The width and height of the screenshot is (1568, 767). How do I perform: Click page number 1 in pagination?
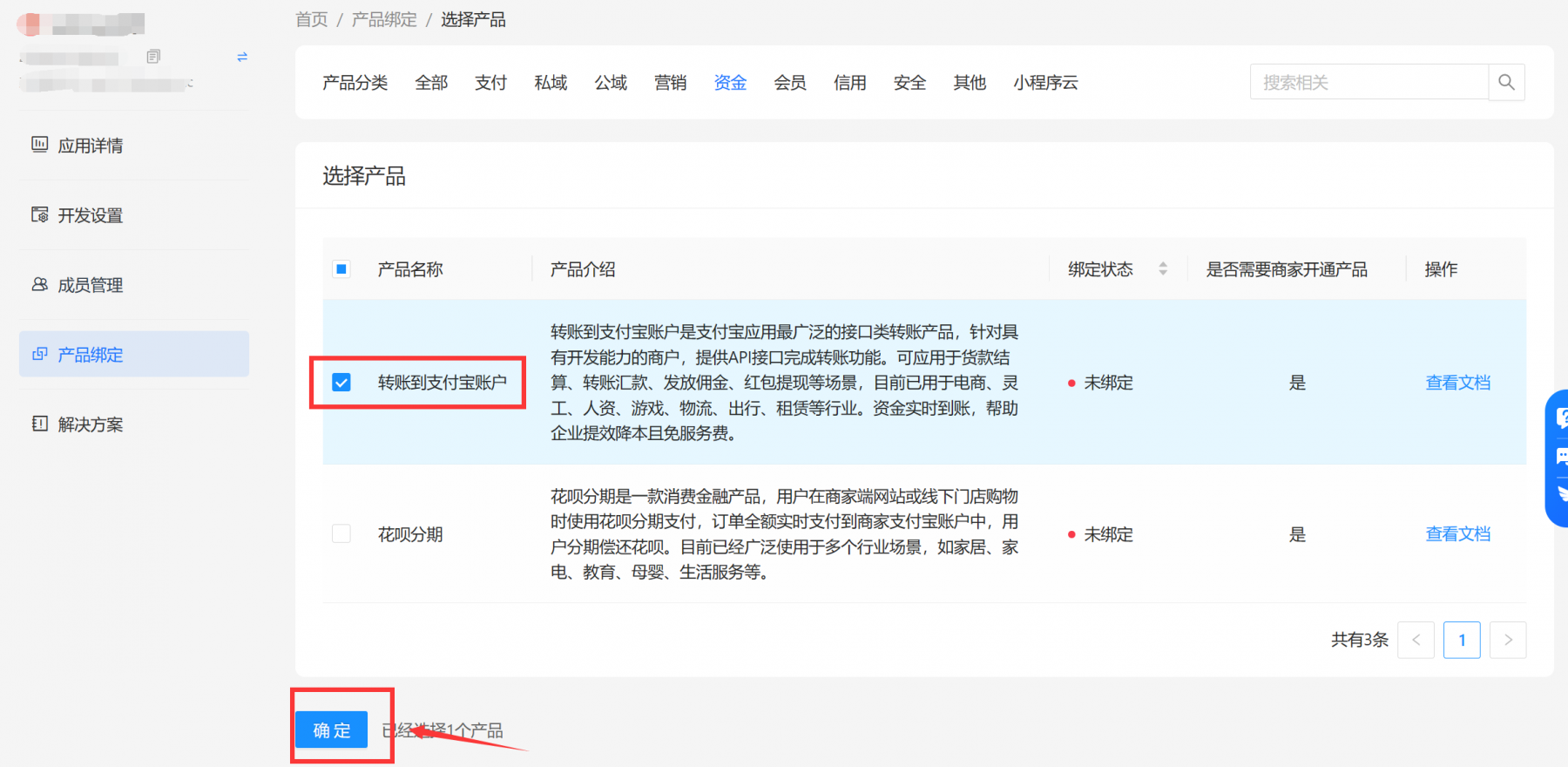tap(1462, 640)
